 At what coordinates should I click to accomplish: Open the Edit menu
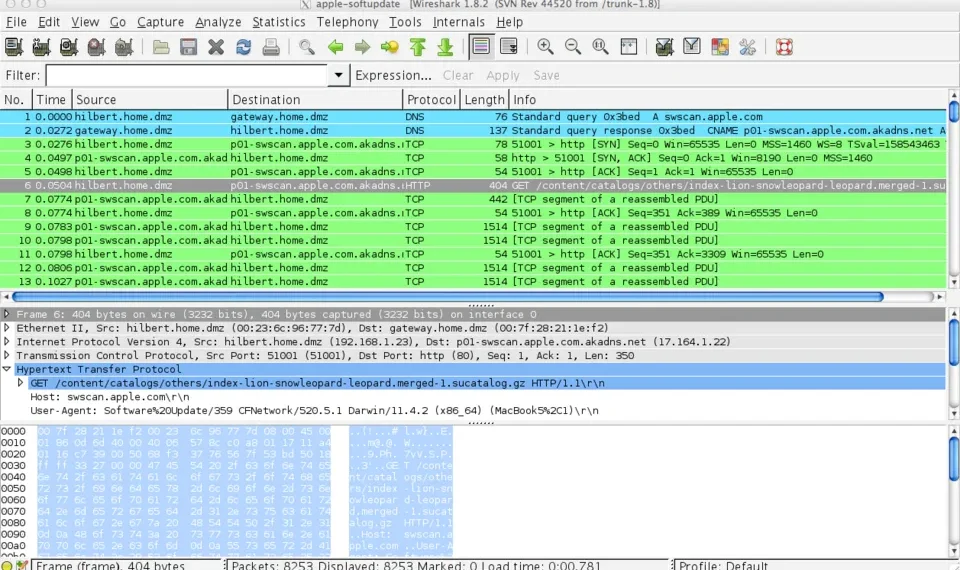[x=49, y=22]
